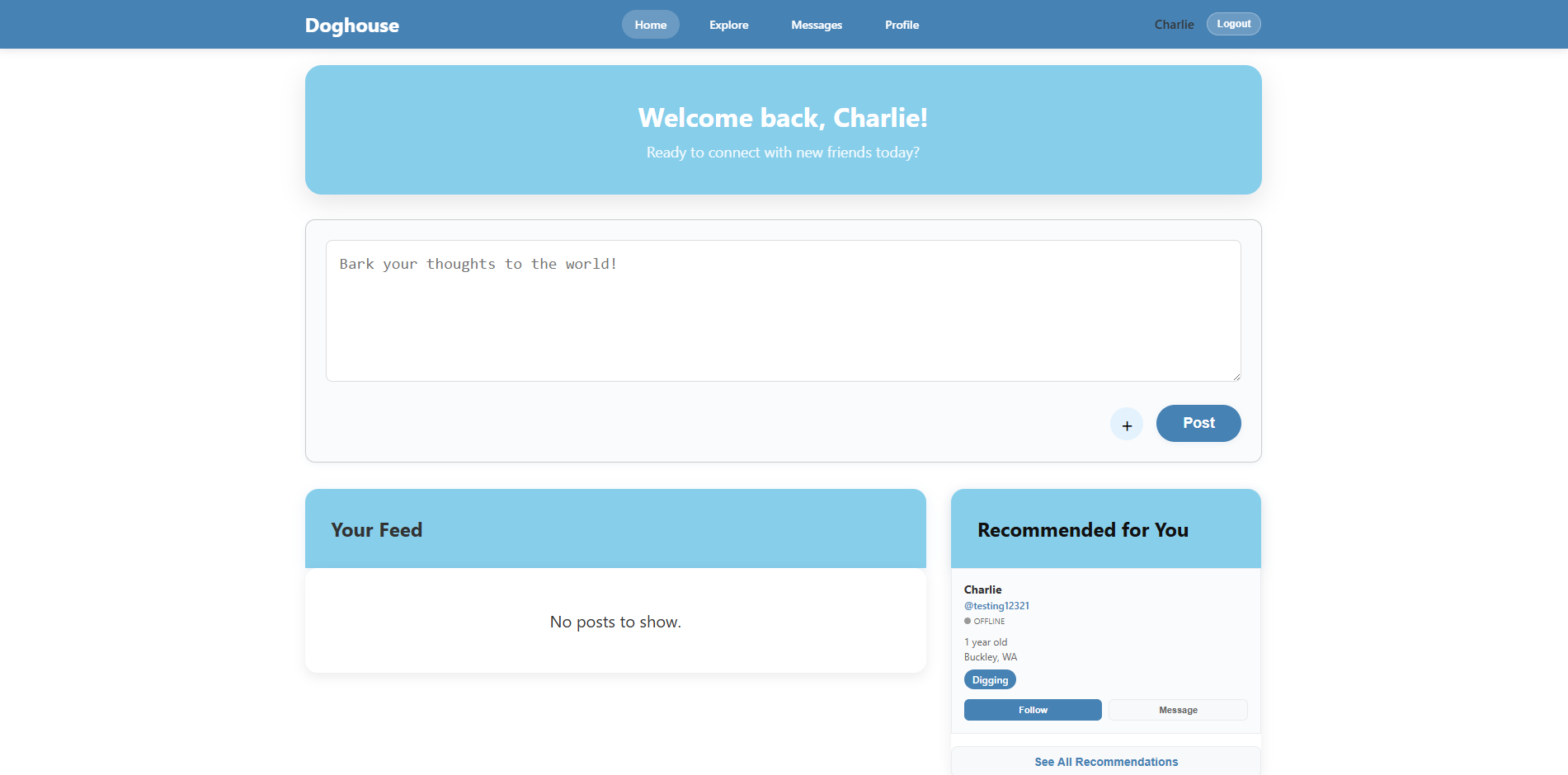
Task: Click the Recommended for You heading
Action: pos(1082,530)
